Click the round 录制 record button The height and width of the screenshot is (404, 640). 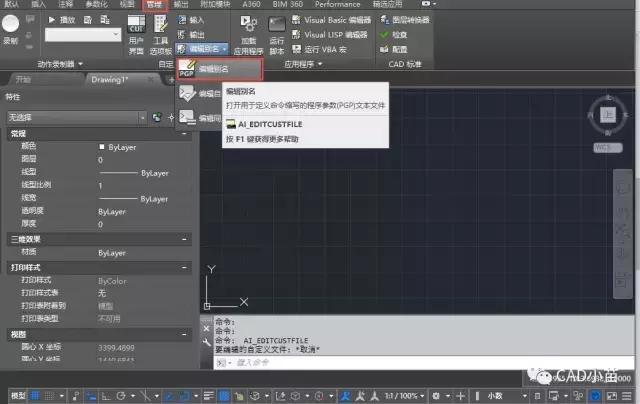point(11,24)
